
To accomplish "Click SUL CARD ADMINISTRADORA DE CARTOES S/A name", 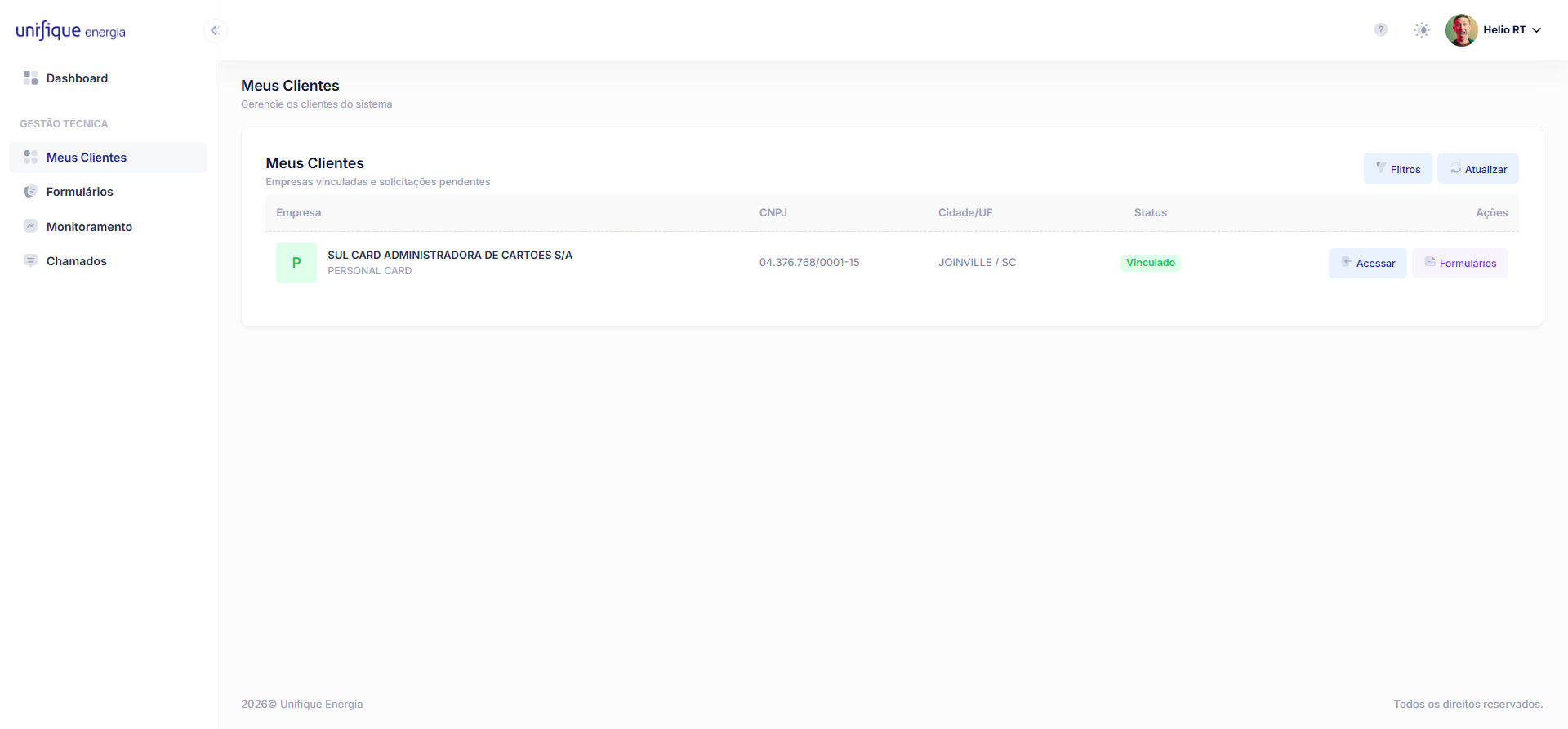I will click(x=450, y=255).
